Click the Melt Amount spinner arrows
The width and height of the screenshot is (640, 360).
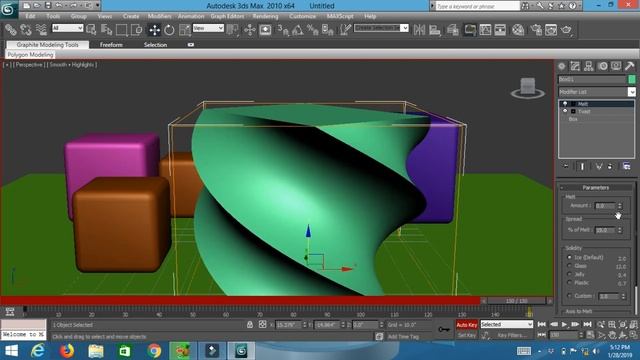[x=620, y=206]
